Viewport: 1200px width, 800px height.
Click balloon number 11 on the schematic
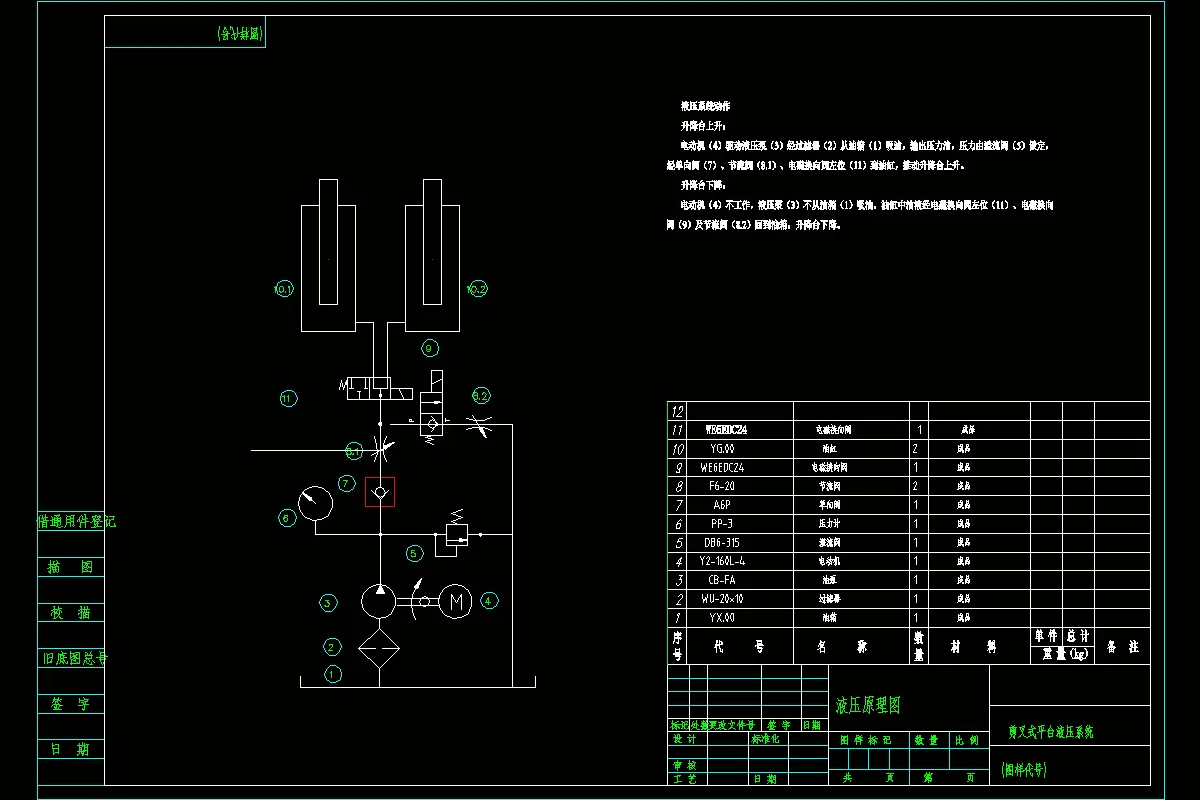click(288, 398)
